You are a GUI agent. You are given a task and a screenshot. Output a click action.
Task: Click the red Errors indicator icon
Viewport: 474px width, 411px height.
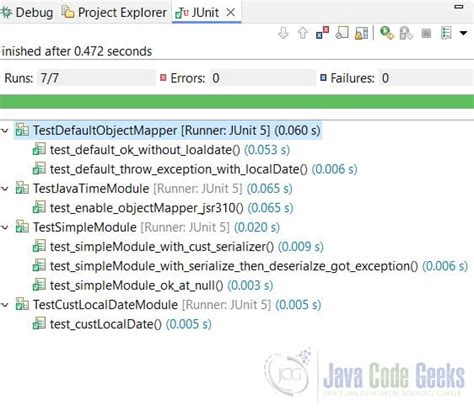click(x=163, y=78)
